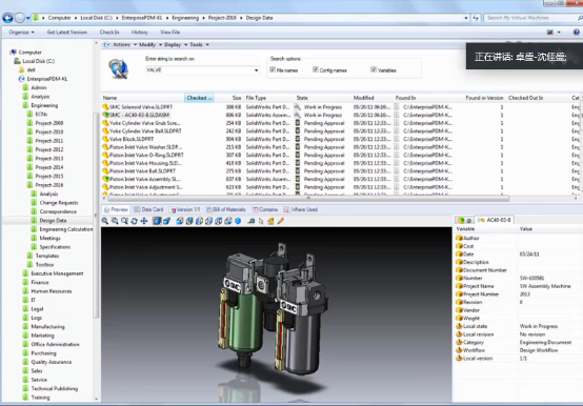The image size is (583, 406).
Task: Open the Modify dropdown menu
Action: (x=150, y=45)
